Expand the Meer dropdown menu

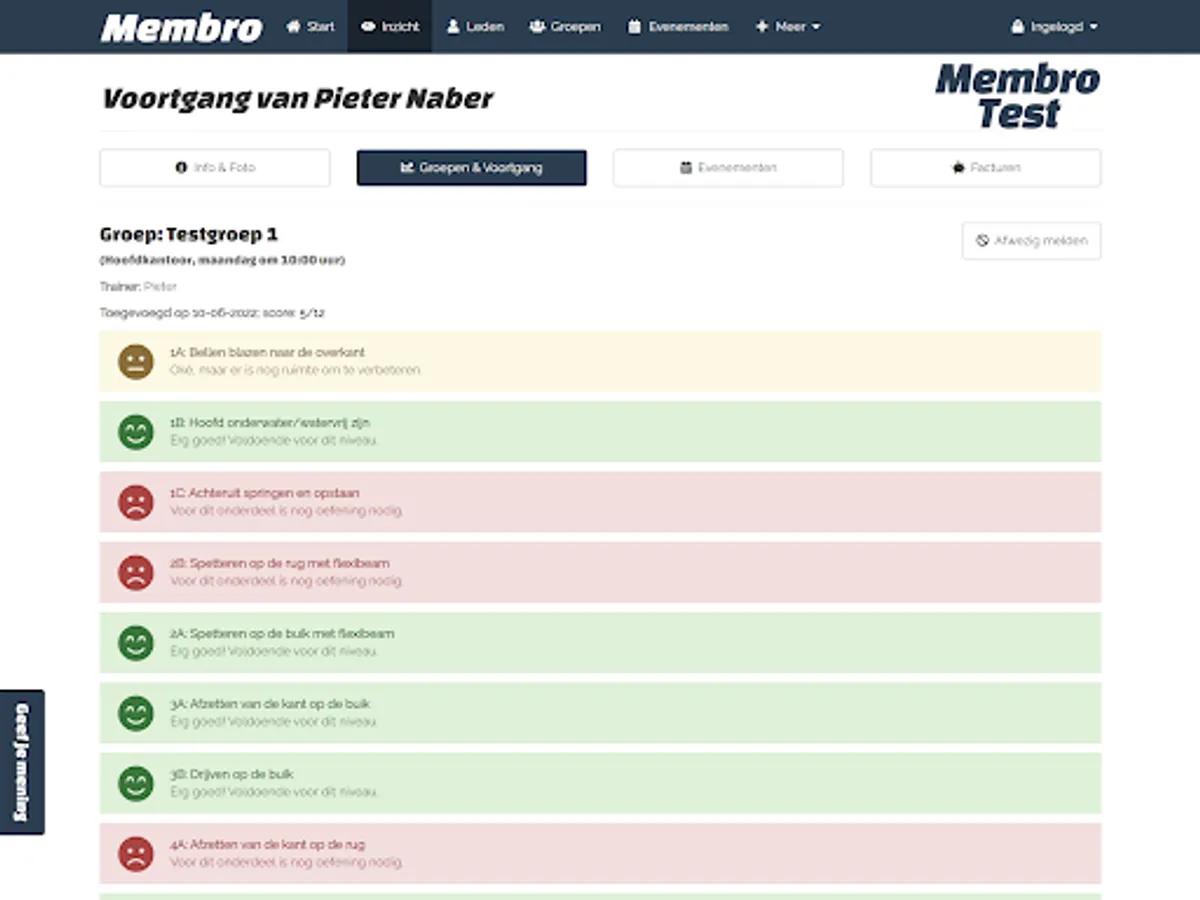pos(788,27)
